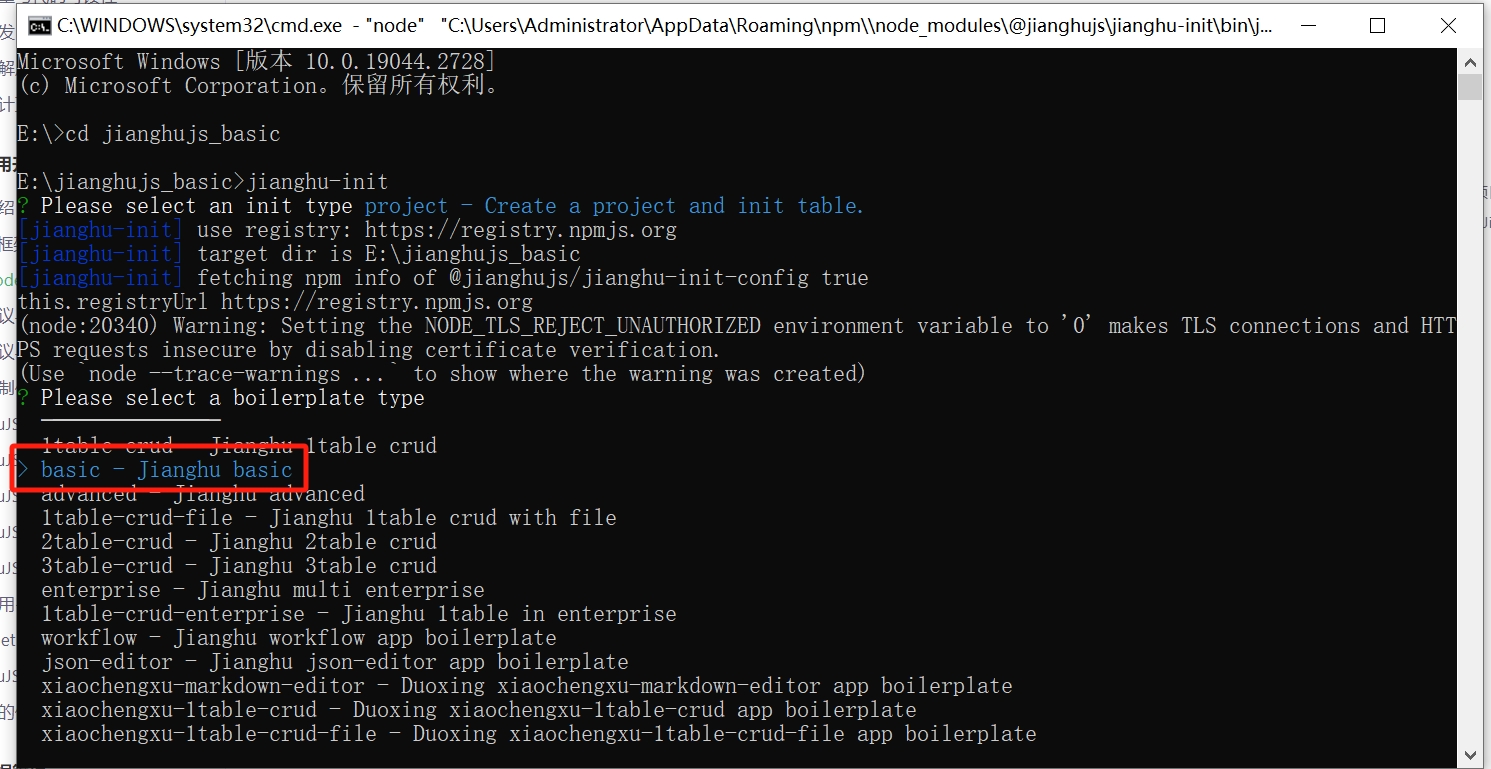Select '2table-crud - Jianghu 2table crud'
This screenshot has height=769, width=1491.
click(239, 542)
